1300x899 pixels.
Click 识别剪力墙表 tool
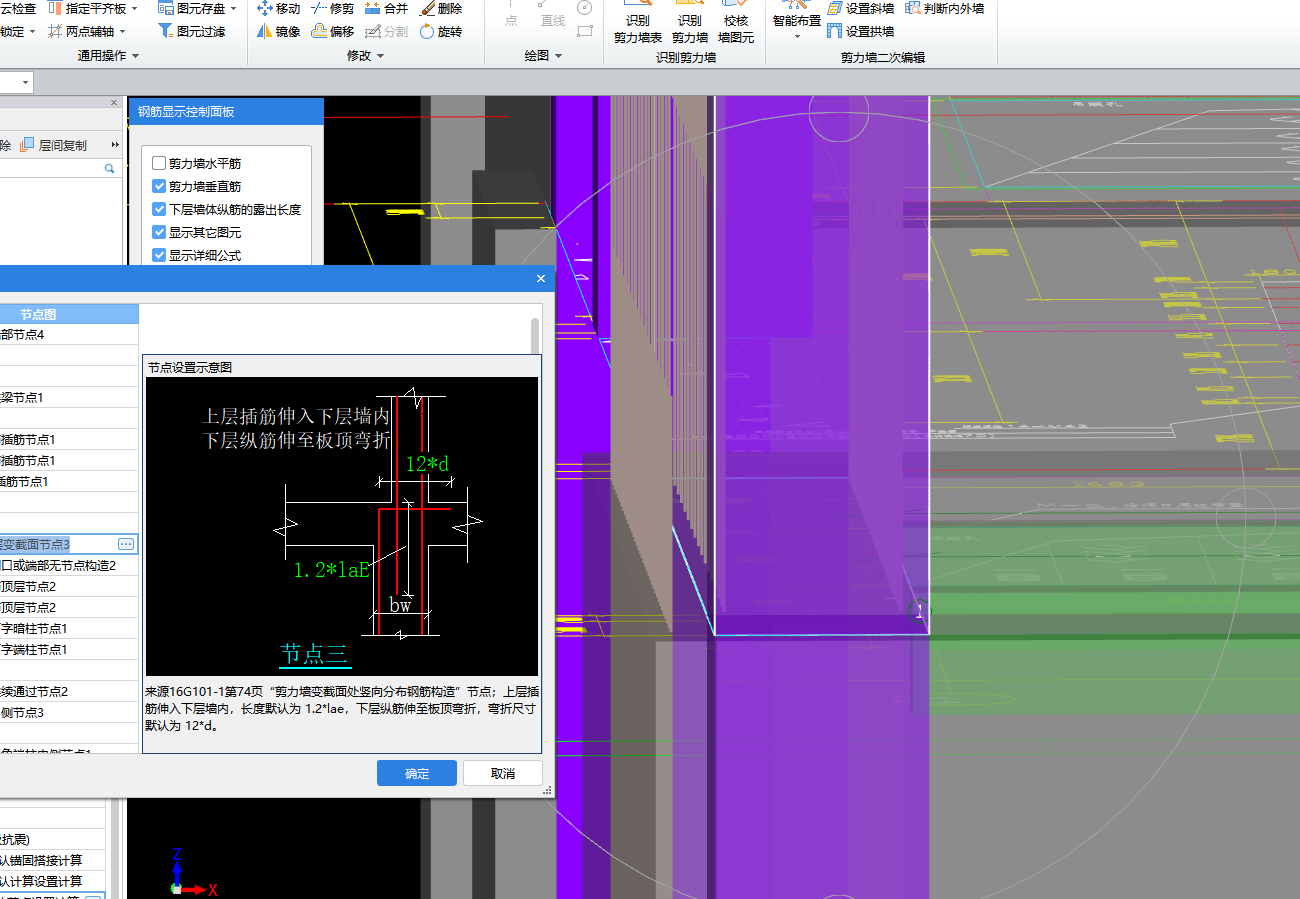pyautogui.click(x=637, y=22)
